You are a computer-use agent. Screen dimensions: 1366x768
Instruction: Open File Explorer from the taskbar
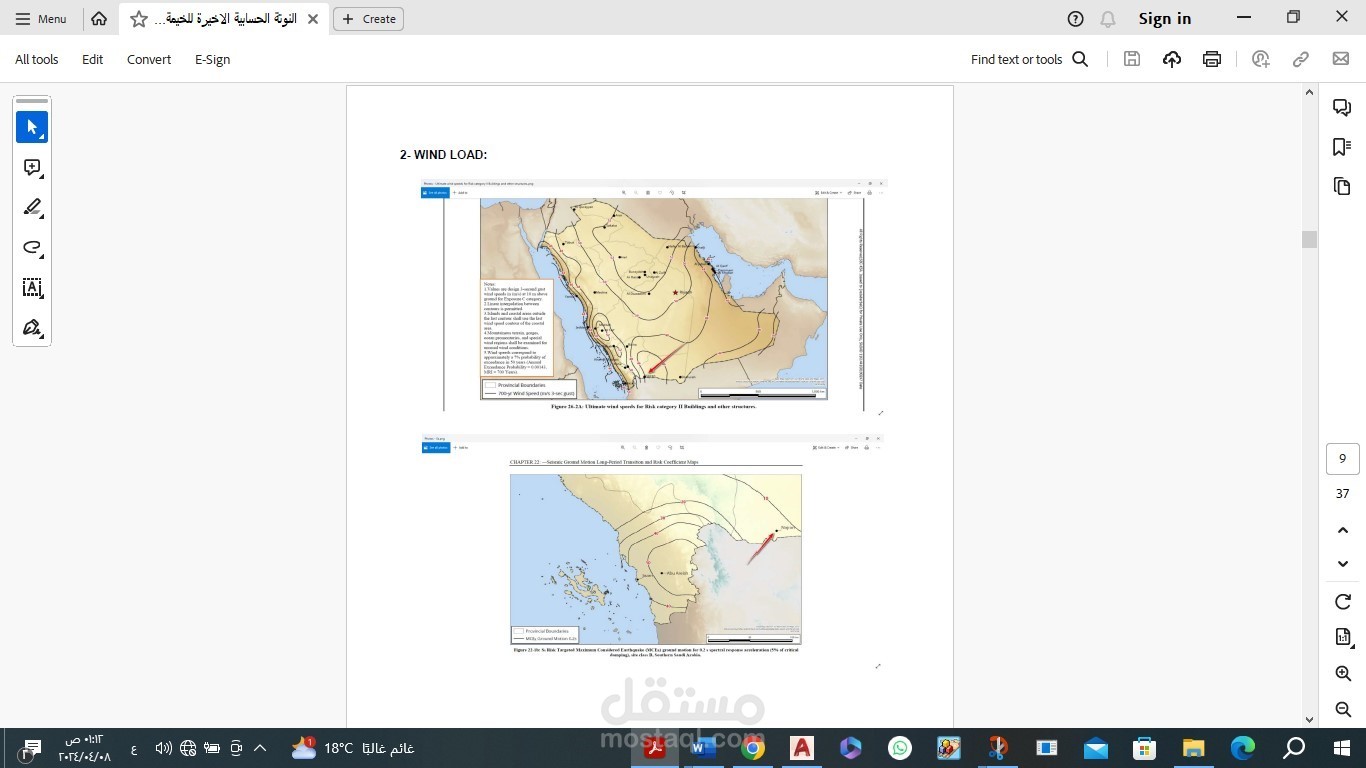point(1194,748)
